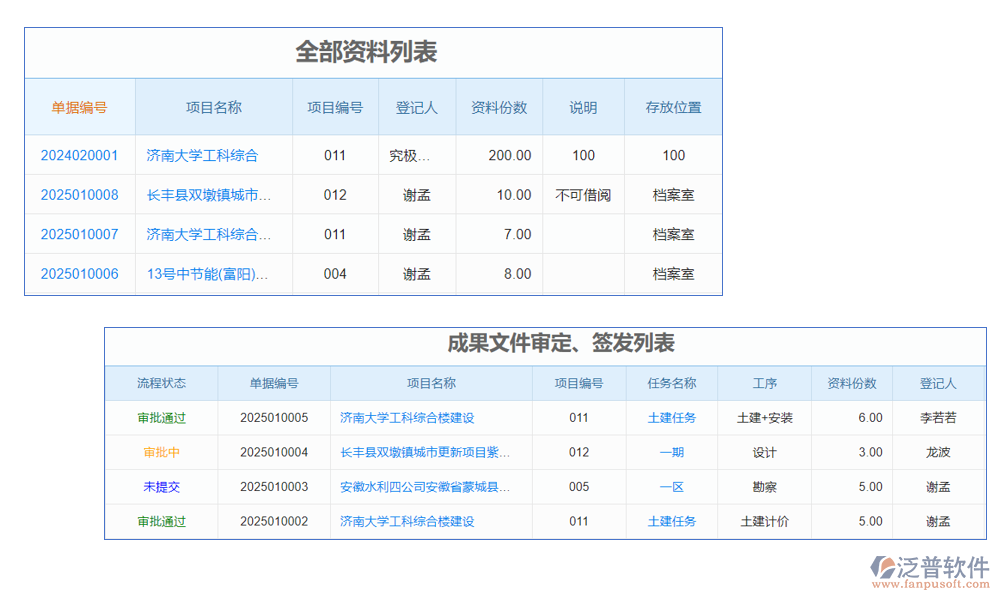Screen dimensions: 1000x600
Task: Open the 长丰县双墩镇城市 project record
Action: point(212,194)
